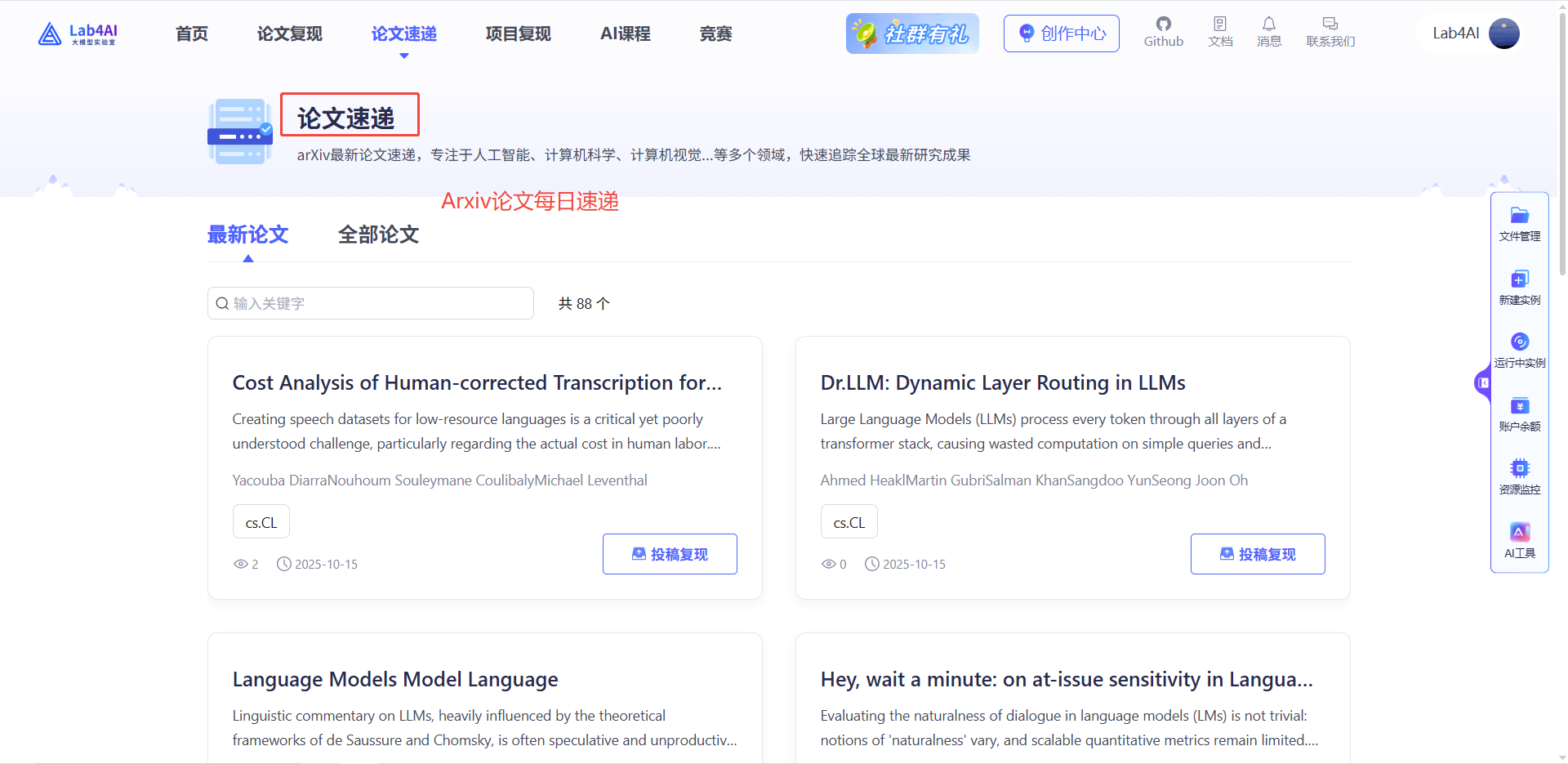Check 账户余额 via the sidebar icon
The image size is (1568, 764).
(x=1519, y=412)
